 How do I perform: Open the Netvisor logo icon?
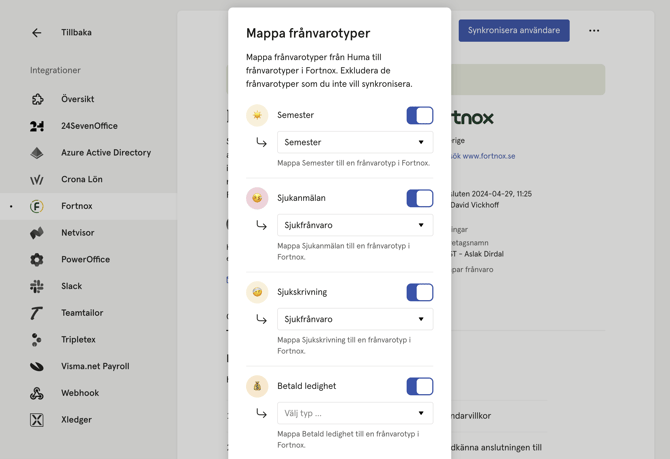pos(37,233)
